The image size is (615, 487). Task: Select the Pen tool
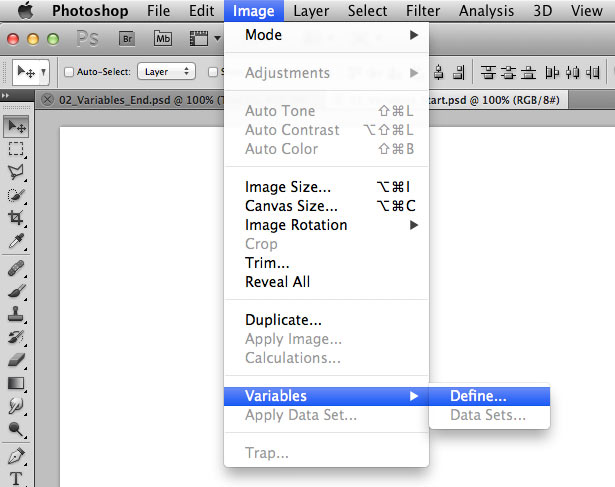tap(16, 456)
